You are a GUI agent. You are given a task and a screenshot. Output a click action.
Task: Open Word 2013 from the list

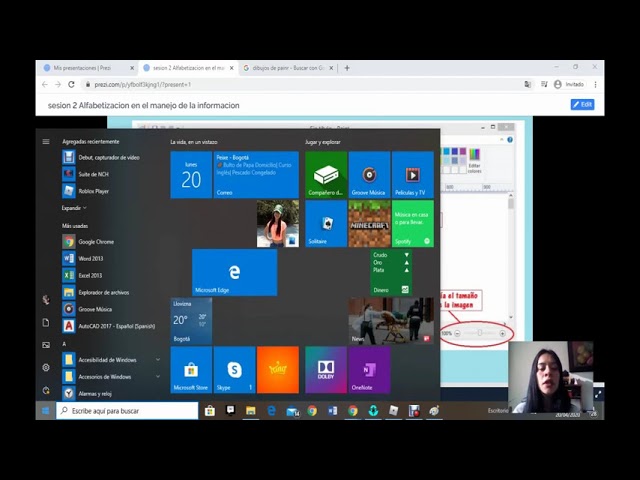point(83,258)
